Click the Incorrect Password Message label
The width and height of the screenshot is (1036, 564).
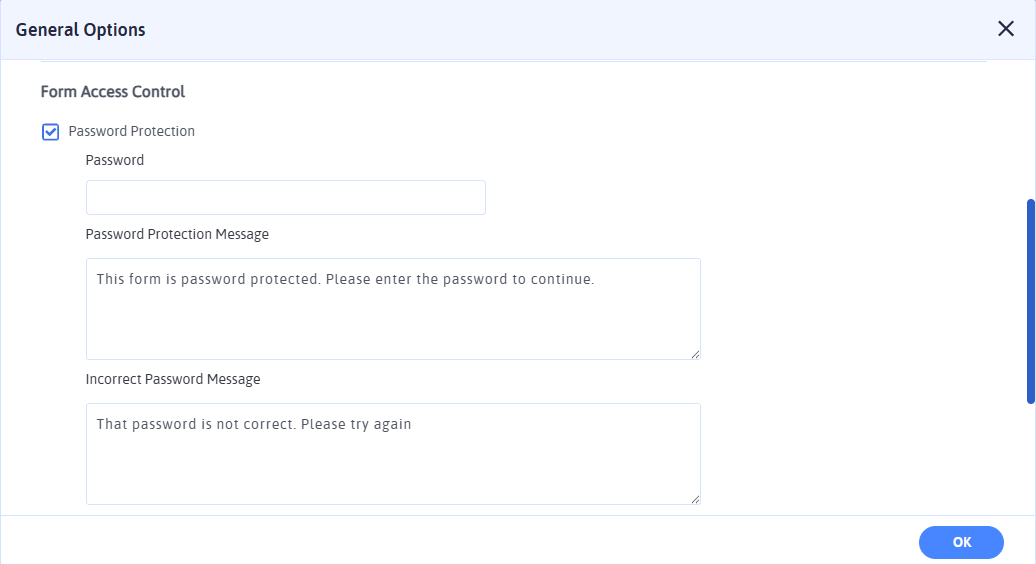tap(173, 379)
